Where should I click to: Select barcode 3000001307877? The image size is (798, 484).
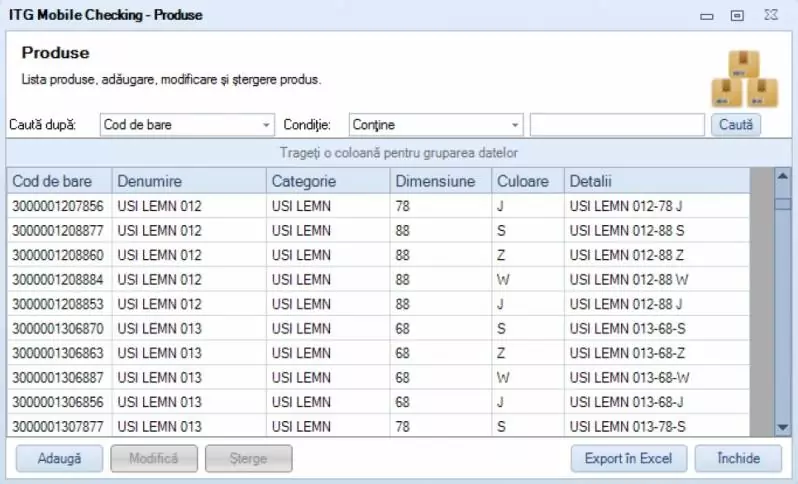(x=58, y=426)
